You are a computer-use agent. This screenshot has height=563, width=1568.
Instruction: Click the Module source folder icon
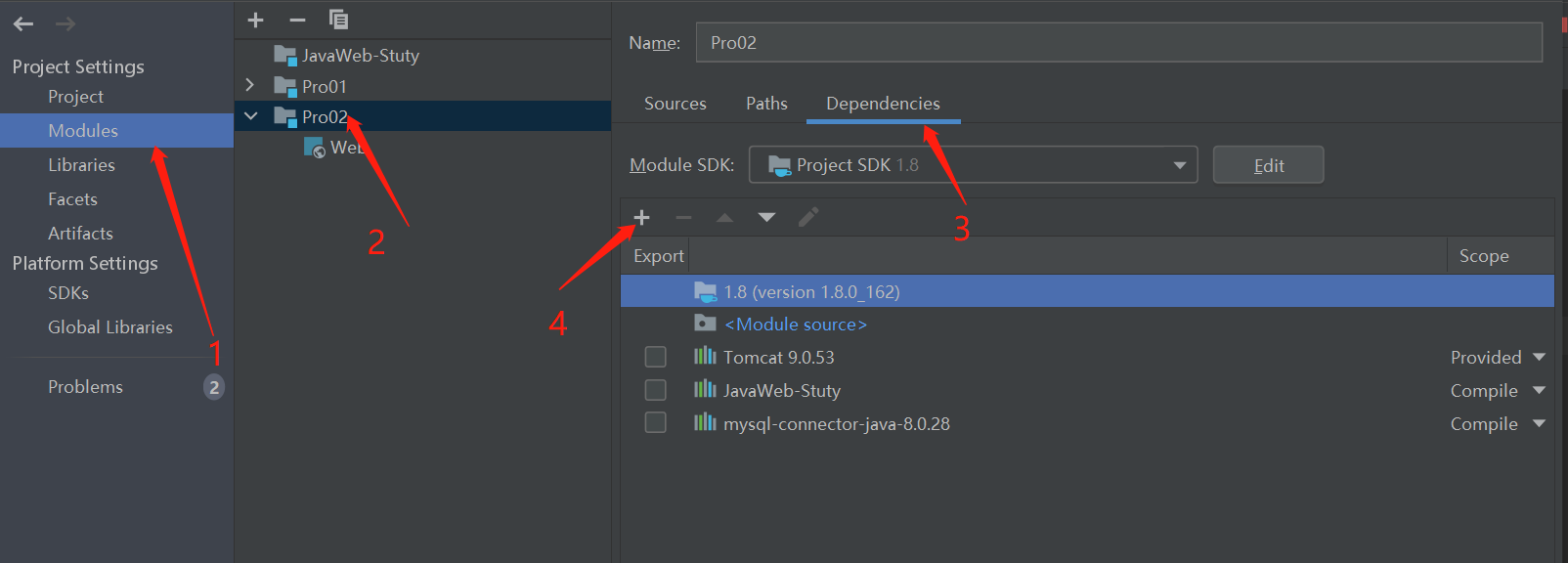pos(705,323)
